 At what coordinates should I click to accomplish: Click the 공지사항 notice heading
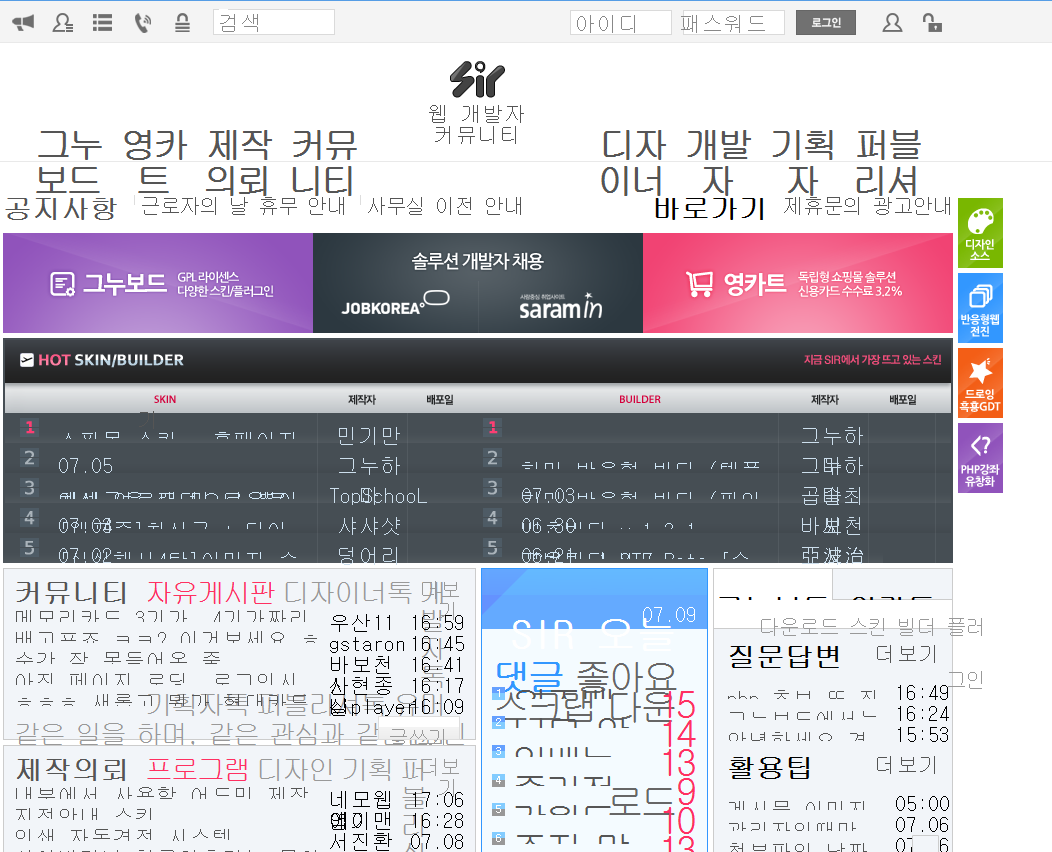(61, 207)
